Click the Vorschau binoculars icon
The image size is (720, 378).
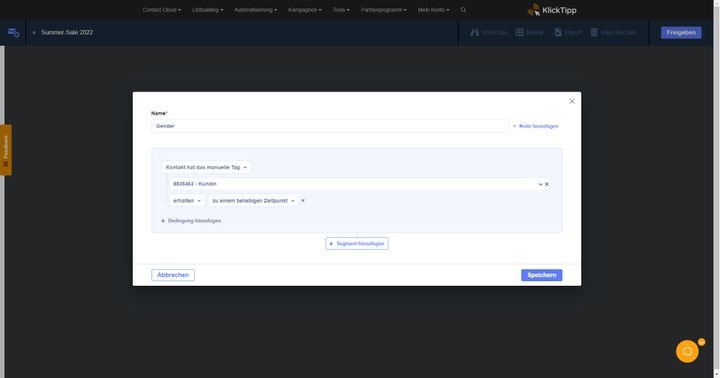[474, 32]
